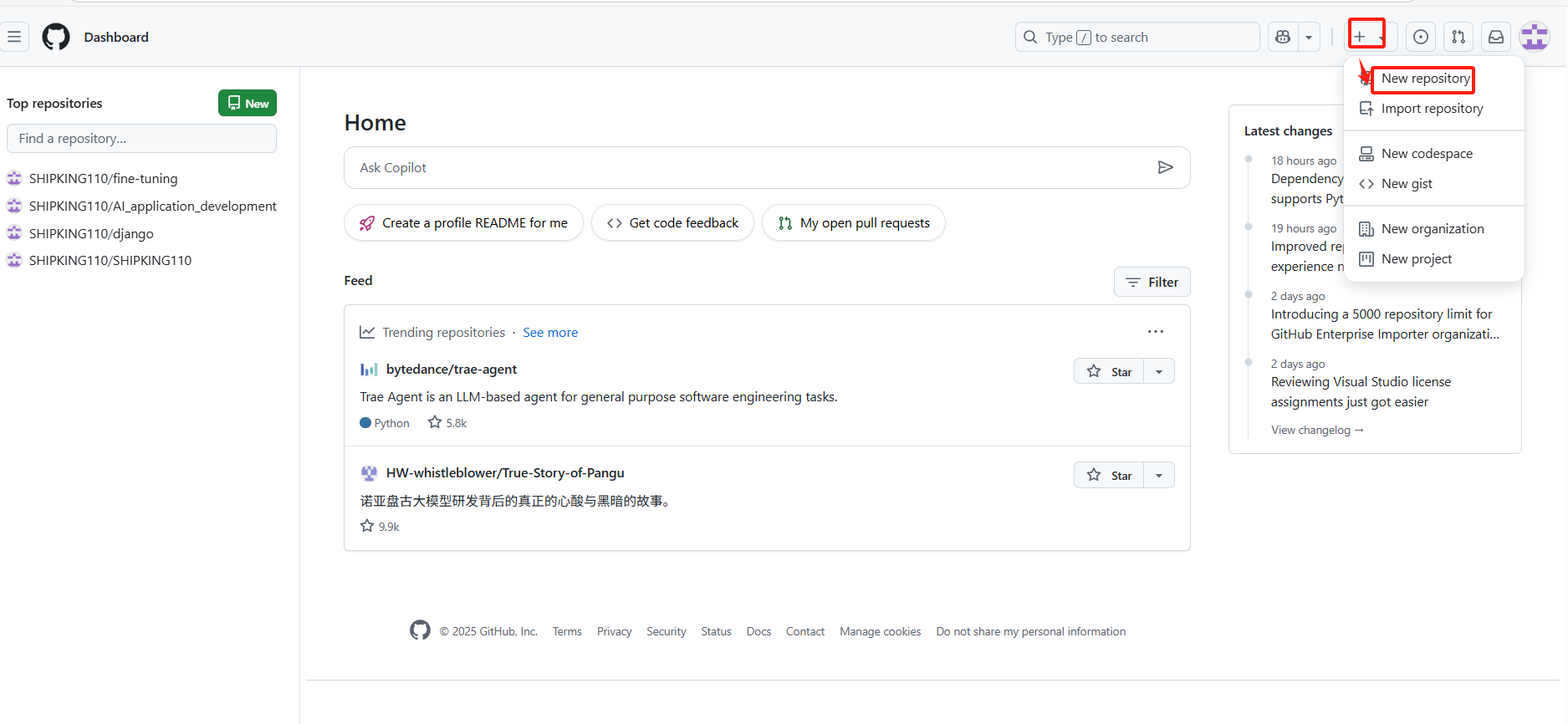Click the Find a repository field
Screen dimensions: 1568x724
(141, 139)
